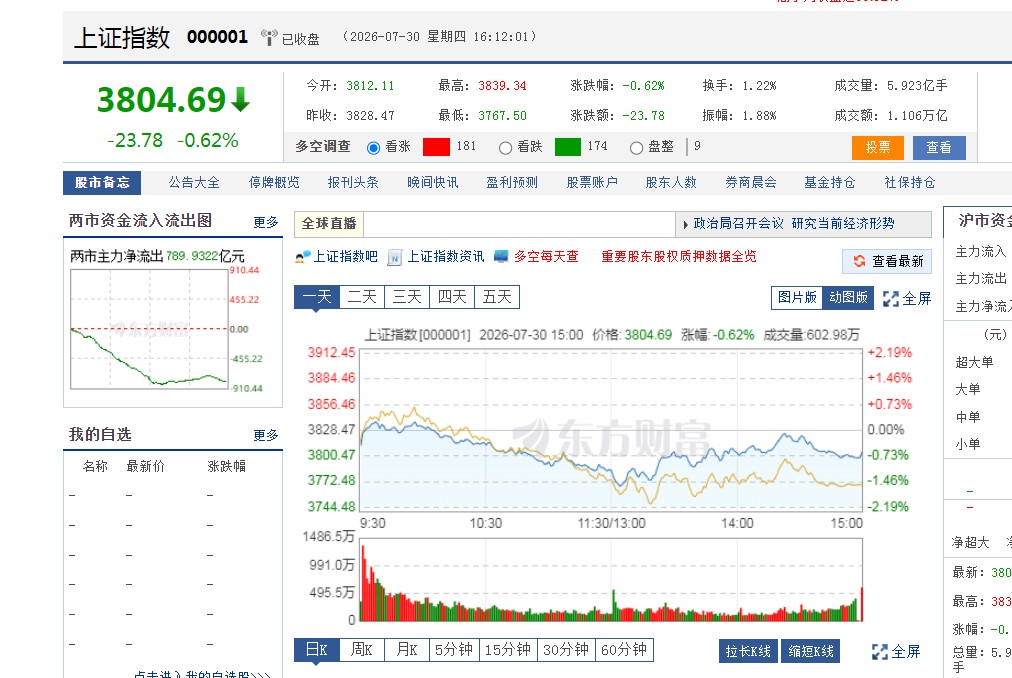Click the 成交额 value 1.106万亿

[x=917, y=116]
